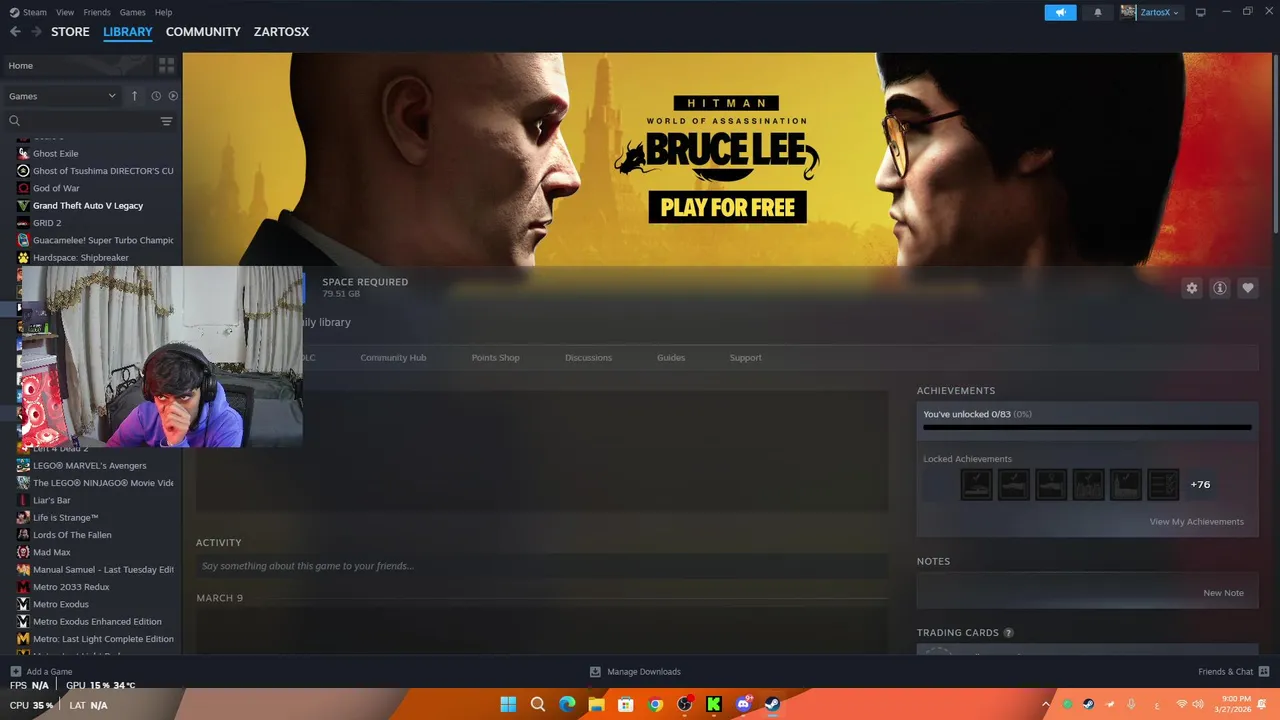Open the Community Hub link
Image resolution: width=1280 pixels, height=720 pixels.
pyautogui.click(x=393, y=357)
